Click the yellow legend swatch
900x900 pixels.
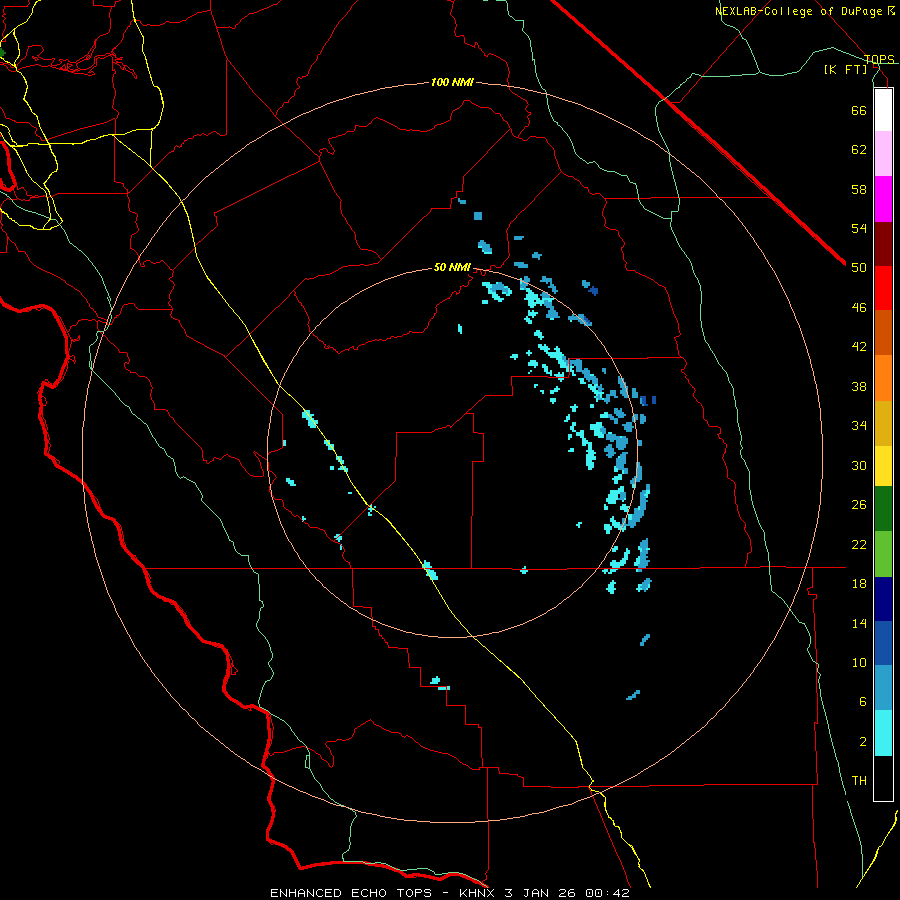[883, 465]
